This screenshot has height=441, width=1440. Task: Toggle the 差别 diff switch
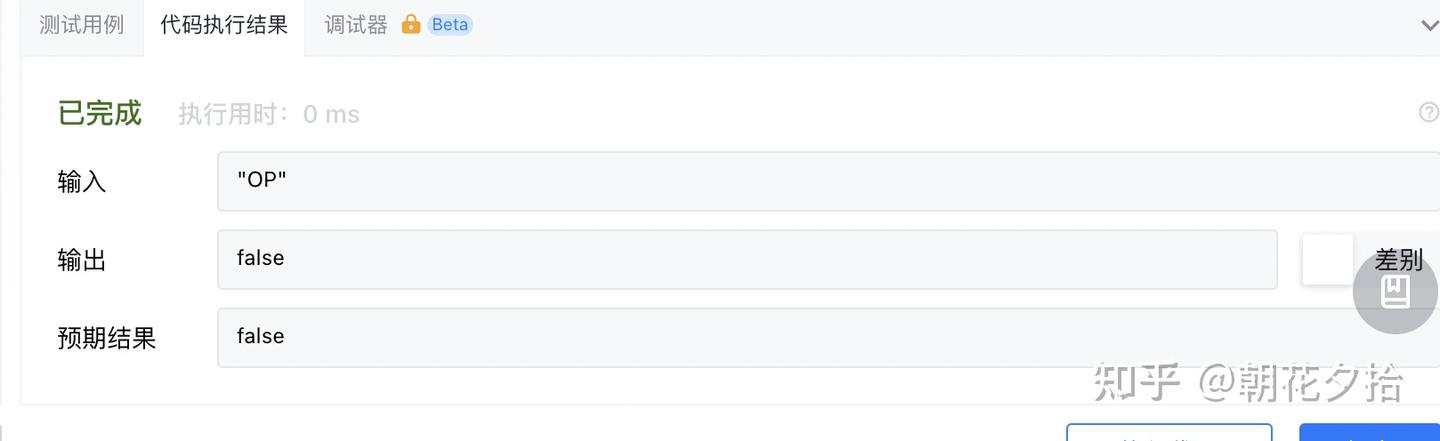click(1328, 260)
